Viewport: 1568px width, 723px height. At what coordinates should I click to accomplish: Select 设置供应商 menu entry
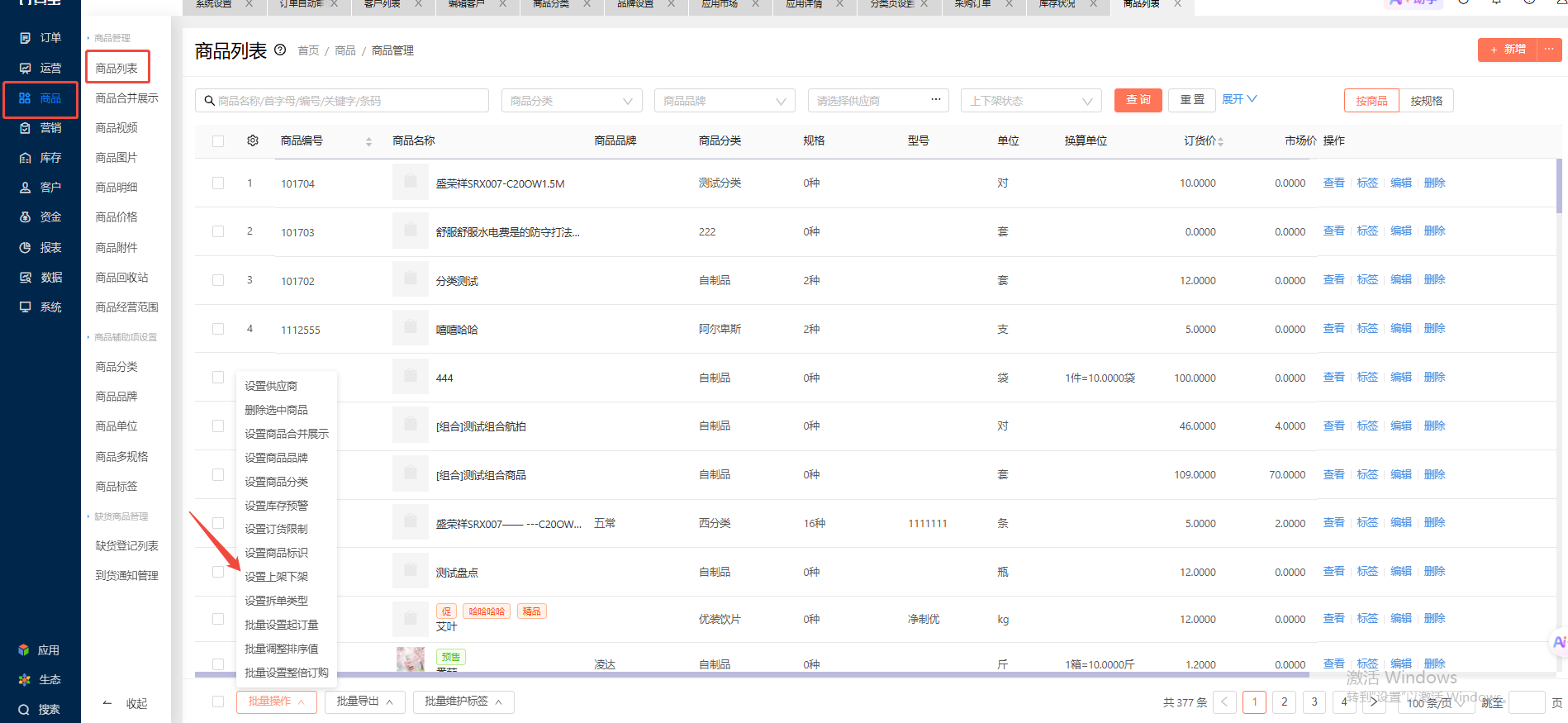point(271,386)
